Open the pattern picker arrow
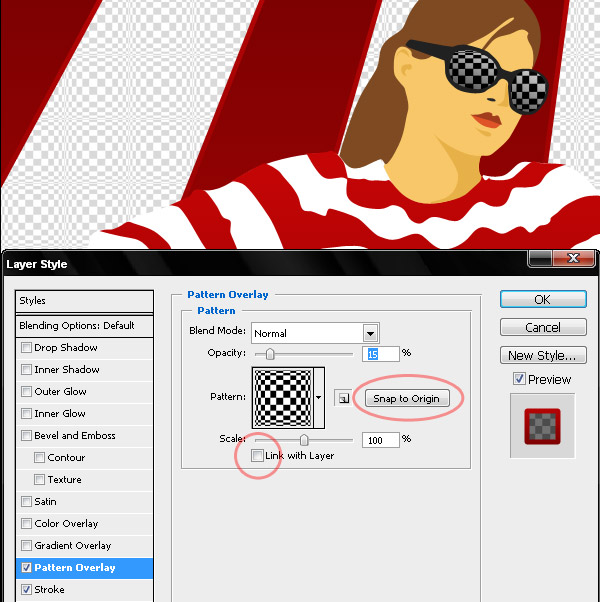Screen dimensions: 600x602 [319, 397]
